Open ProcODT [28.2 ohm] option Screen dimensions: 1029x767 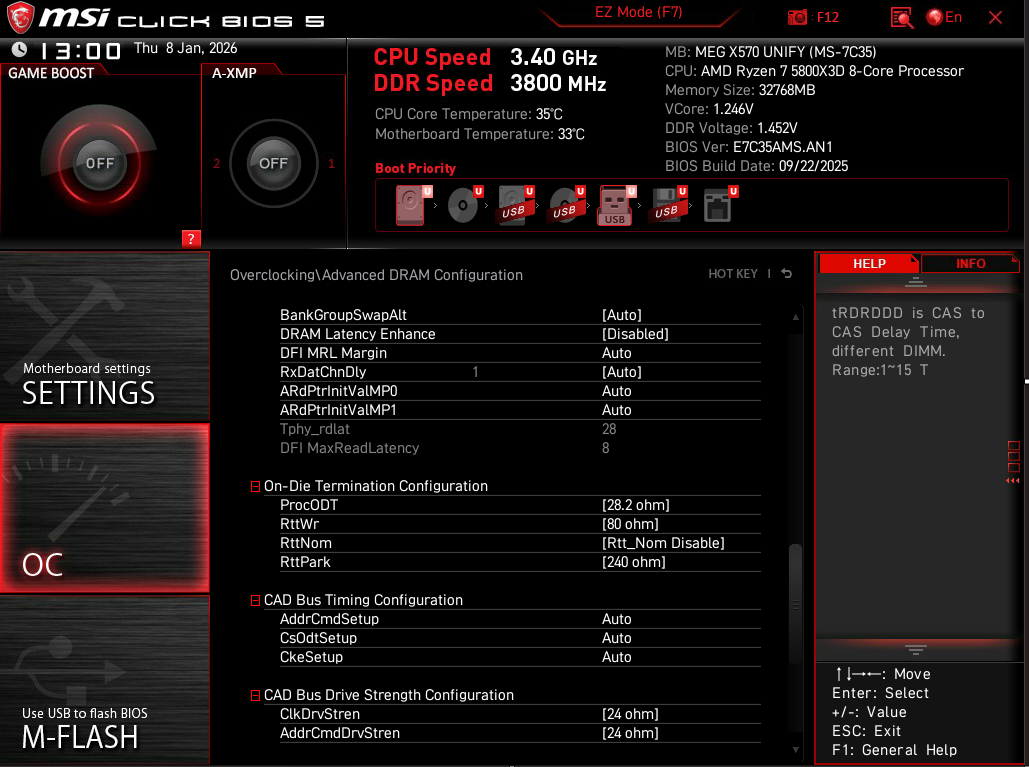(x=636, y=505)
